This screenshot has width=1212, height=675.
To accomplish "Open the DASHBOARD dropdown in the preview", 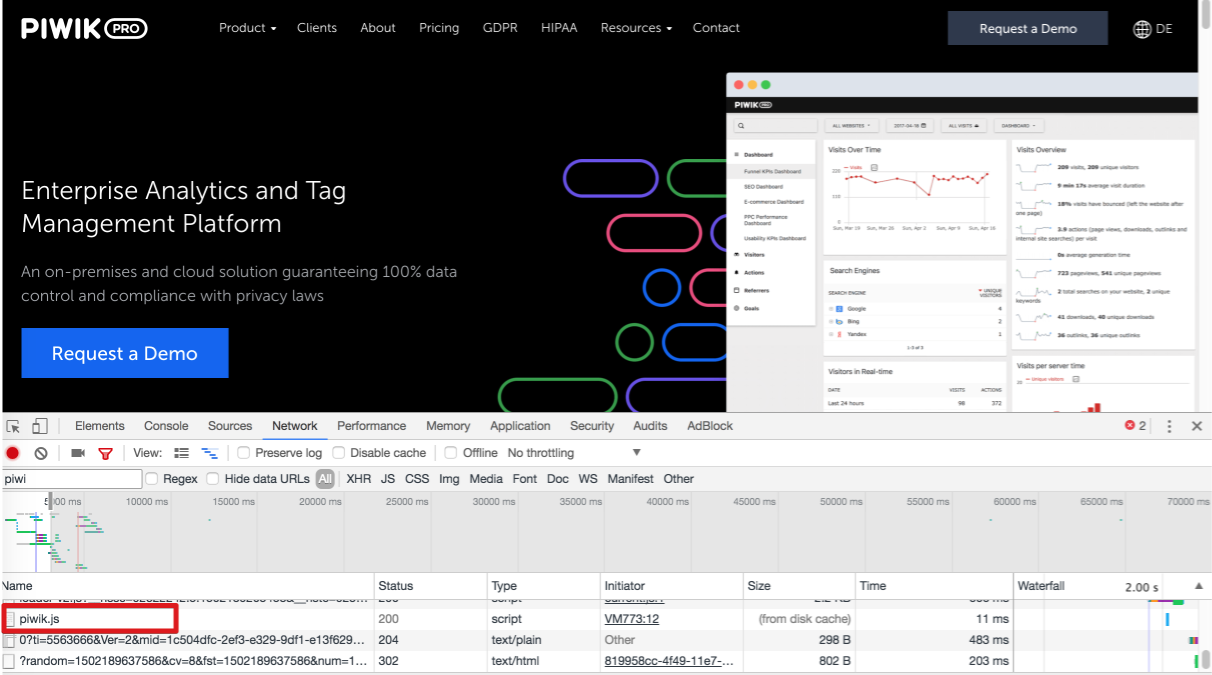I will [1019, 126].
